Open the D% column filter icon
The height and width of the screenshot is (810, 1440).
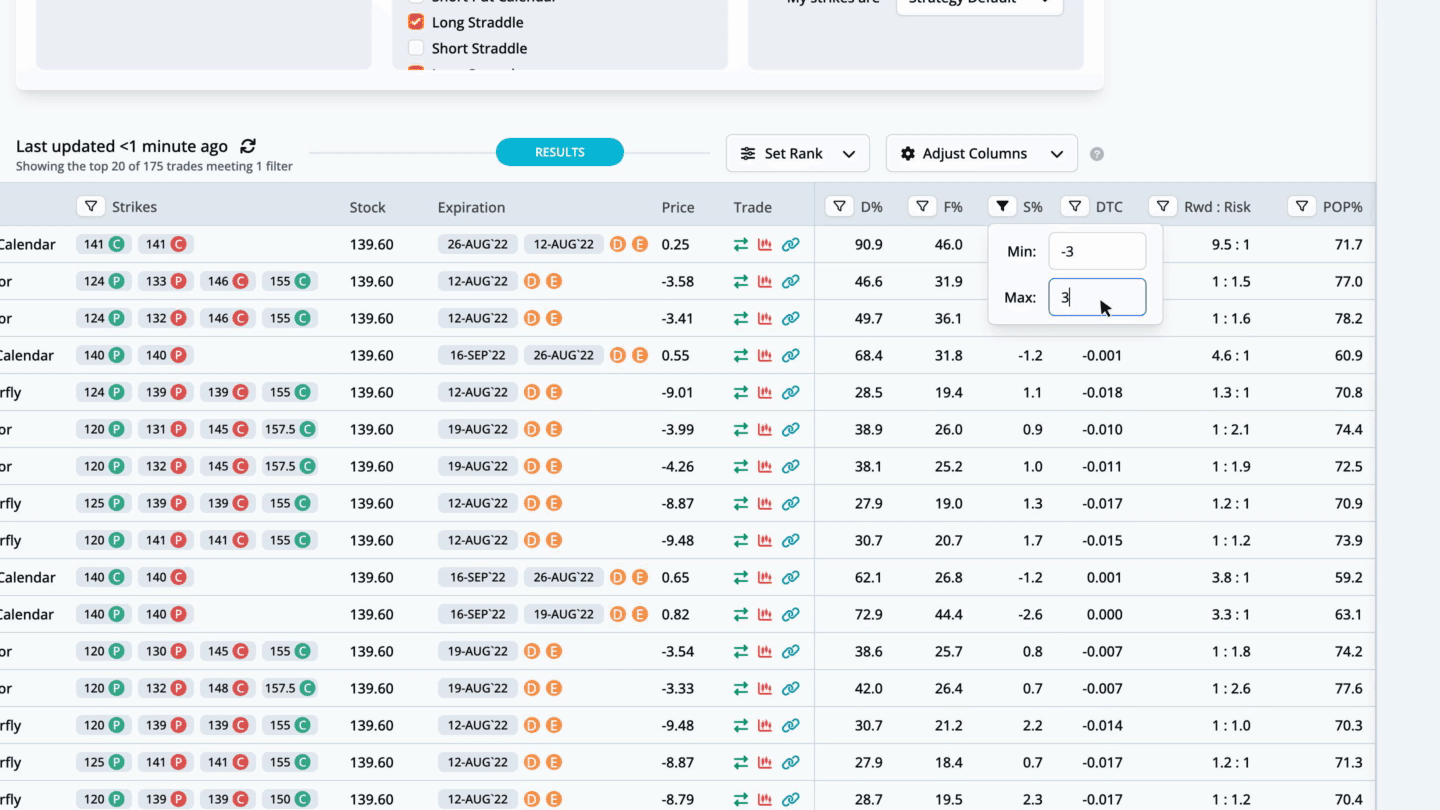(x=839, y=207)
